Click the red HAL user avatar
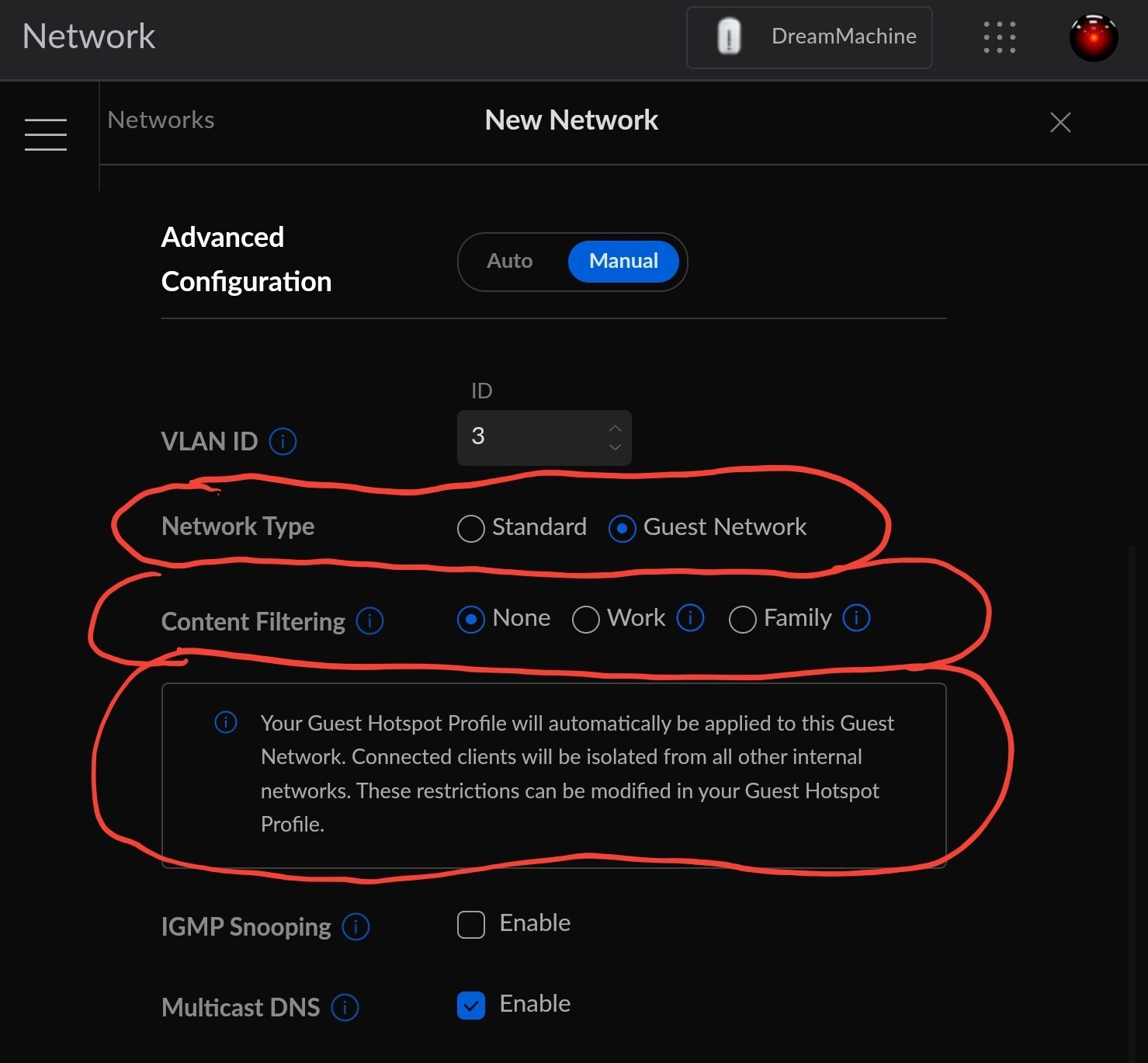 (x=1093, y=37)
